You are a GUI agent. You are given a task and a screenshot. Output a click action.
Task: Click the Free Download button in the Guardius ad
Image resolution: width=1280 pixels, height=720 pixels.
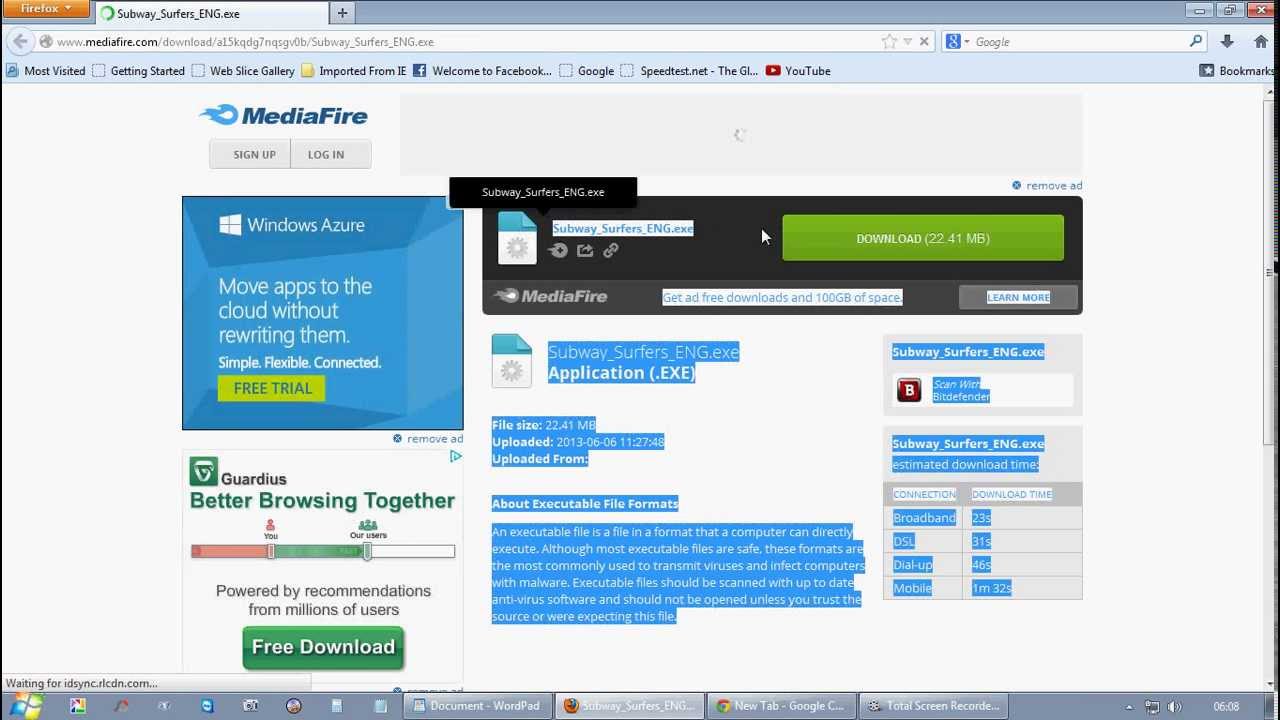(323, 647)
